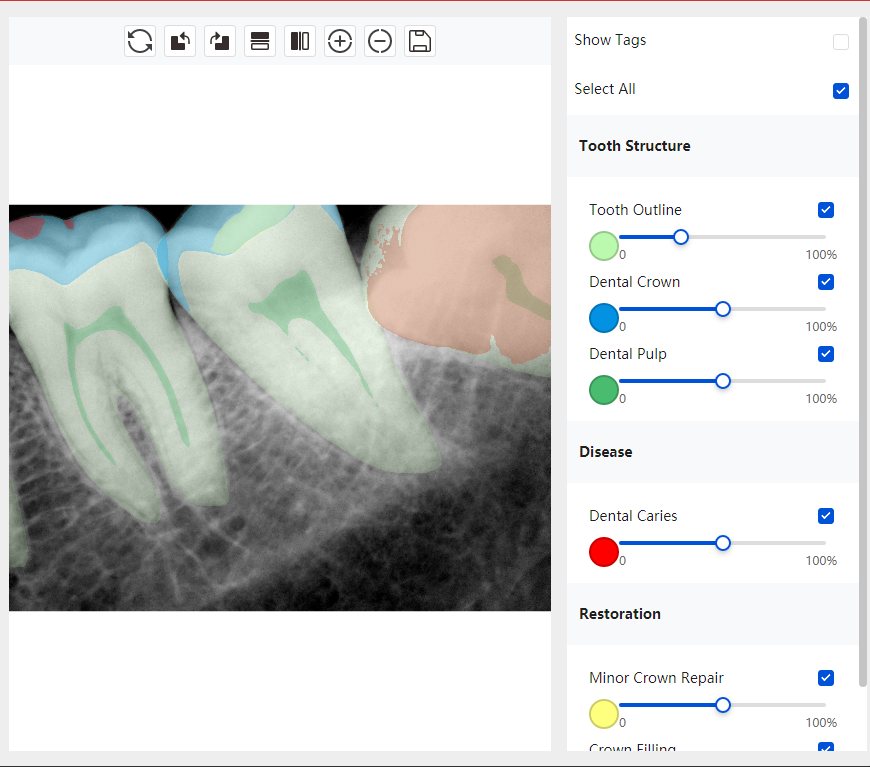
Task: Uncheck Minor Crown Repair
Action: pyautogui.click(x=825, y=678)
